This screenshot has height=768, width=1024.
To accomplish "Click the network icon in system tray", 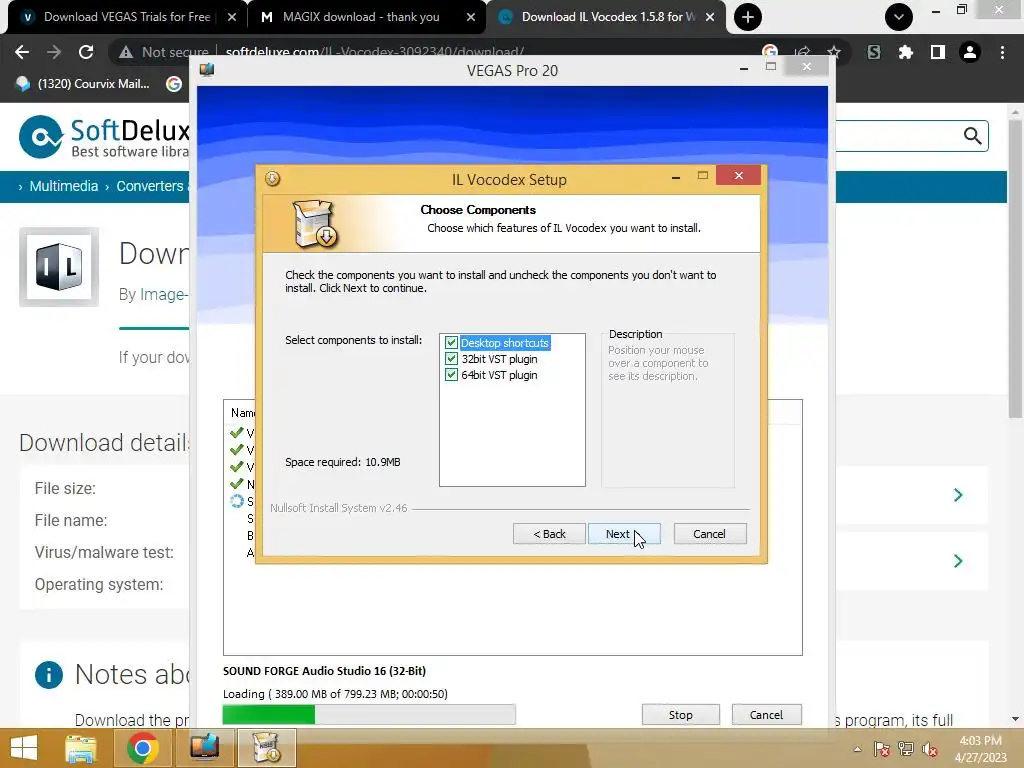I will (906, 749).
